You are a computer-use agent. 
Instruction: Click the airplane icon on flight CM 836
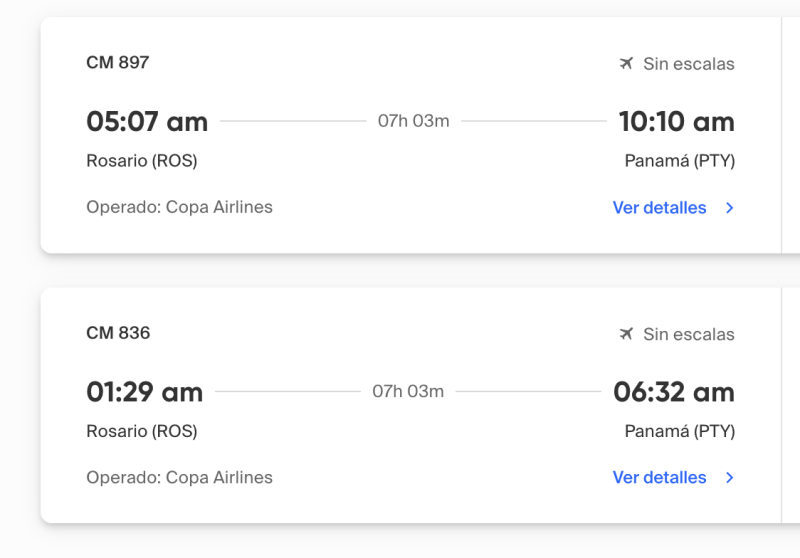pyautogui.click(x=627, y=334)
